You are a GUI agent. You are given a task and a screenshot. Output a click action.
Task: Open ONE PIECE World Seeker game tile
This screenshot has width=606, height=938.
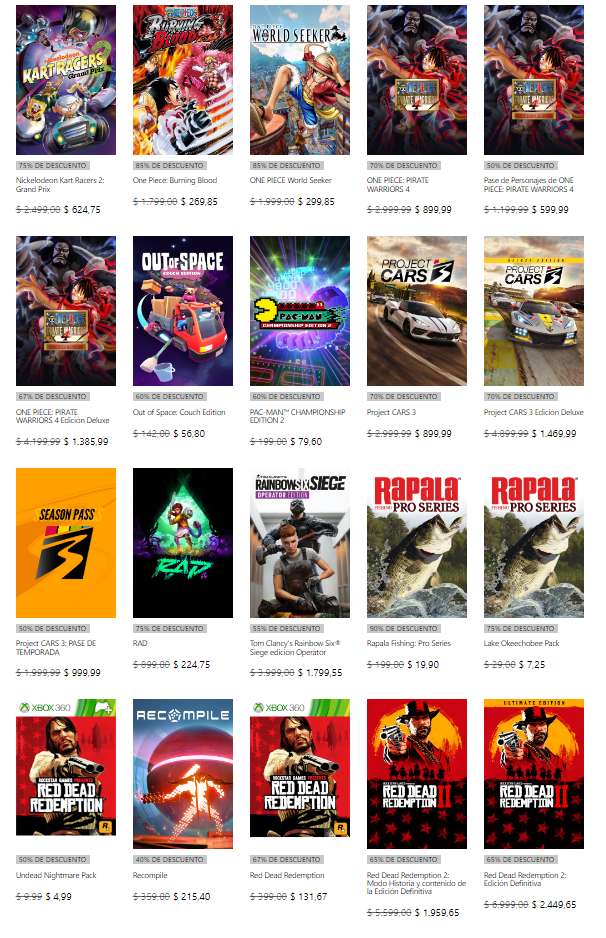[300, 80]
